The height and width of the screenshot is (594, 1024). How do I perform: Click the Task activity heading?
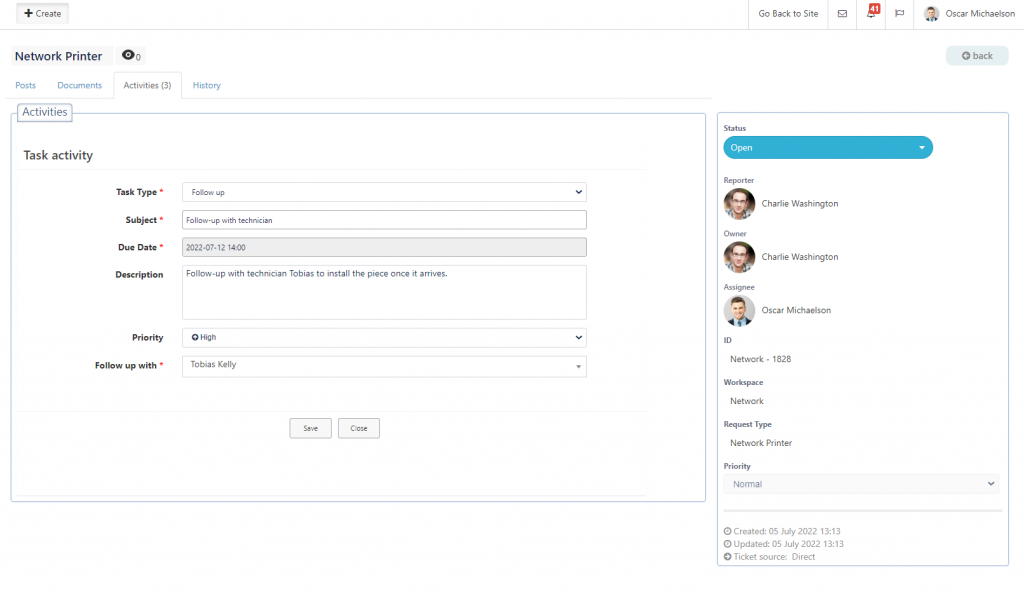[58, 155]
